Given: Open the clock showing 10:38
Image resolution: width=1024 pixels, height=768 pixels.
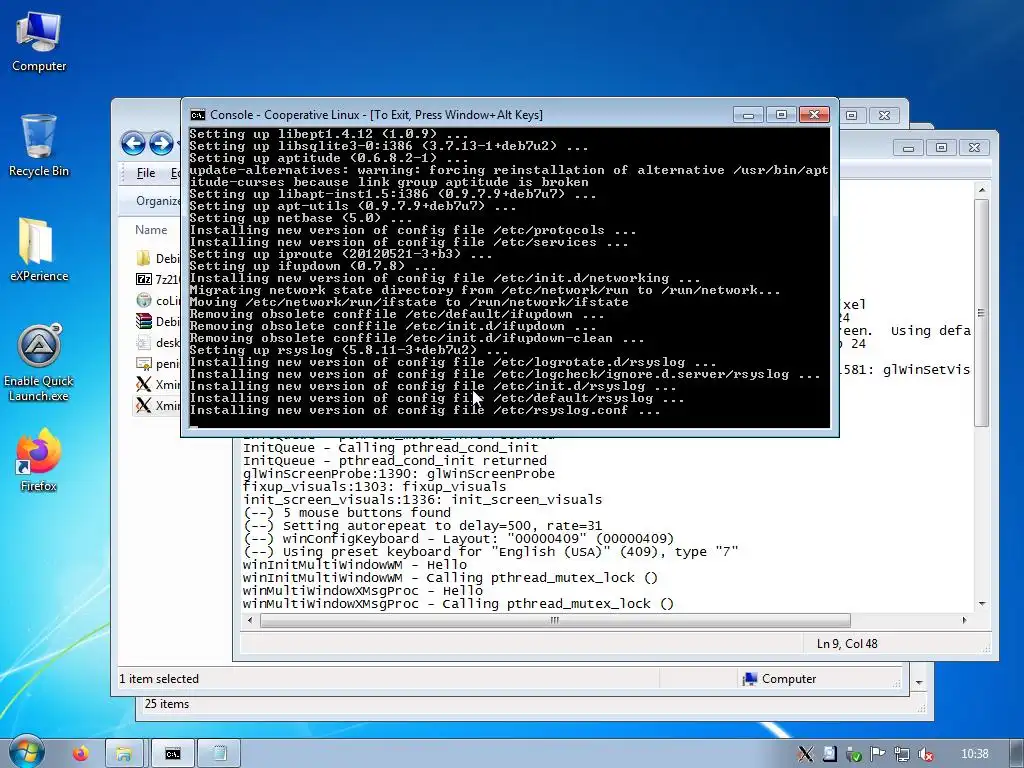Looking at the screenshot, I should click(x=974, y=754).
